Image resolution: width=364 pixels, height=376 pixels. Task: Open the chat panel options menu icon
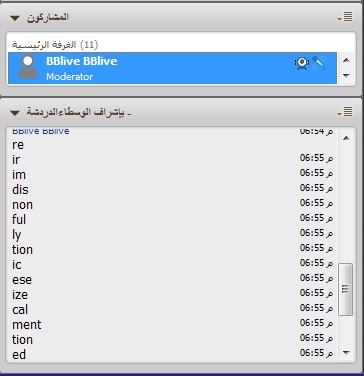(346, 112)
